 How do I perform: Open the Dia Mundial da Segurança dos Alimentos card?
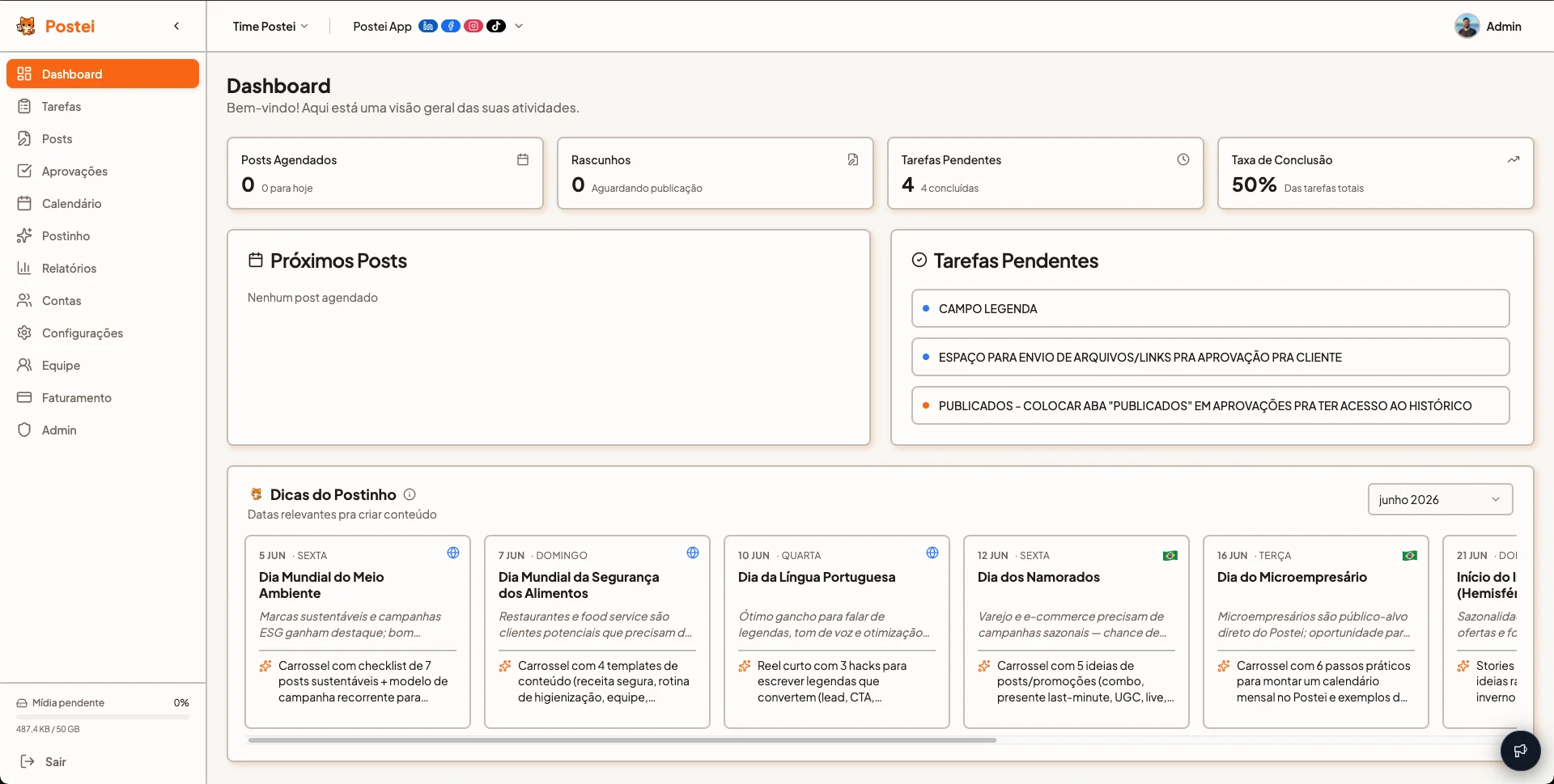[597, 632]
